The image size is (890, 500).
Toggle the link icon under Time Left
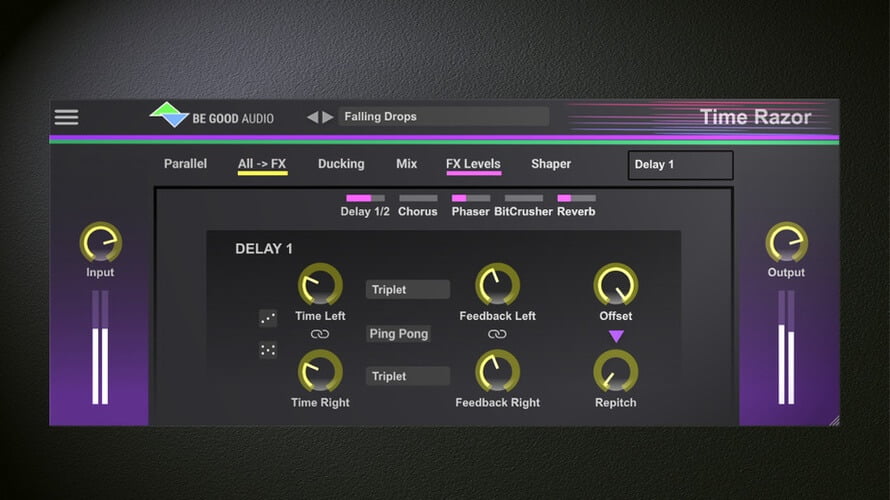[x=320, y=334]
